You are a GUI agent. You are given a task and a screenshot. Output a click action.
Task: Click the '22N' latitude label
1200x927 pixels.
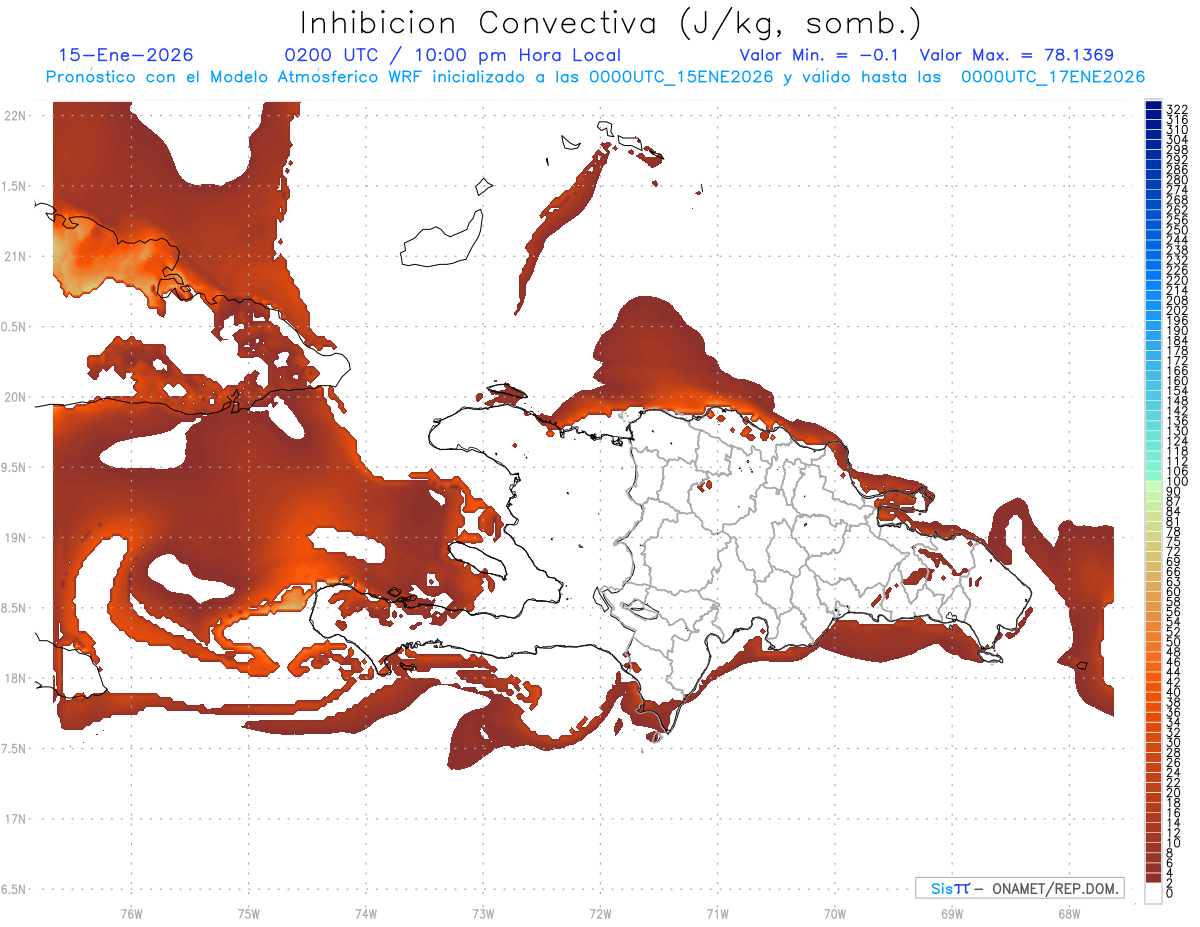point(15,115)
